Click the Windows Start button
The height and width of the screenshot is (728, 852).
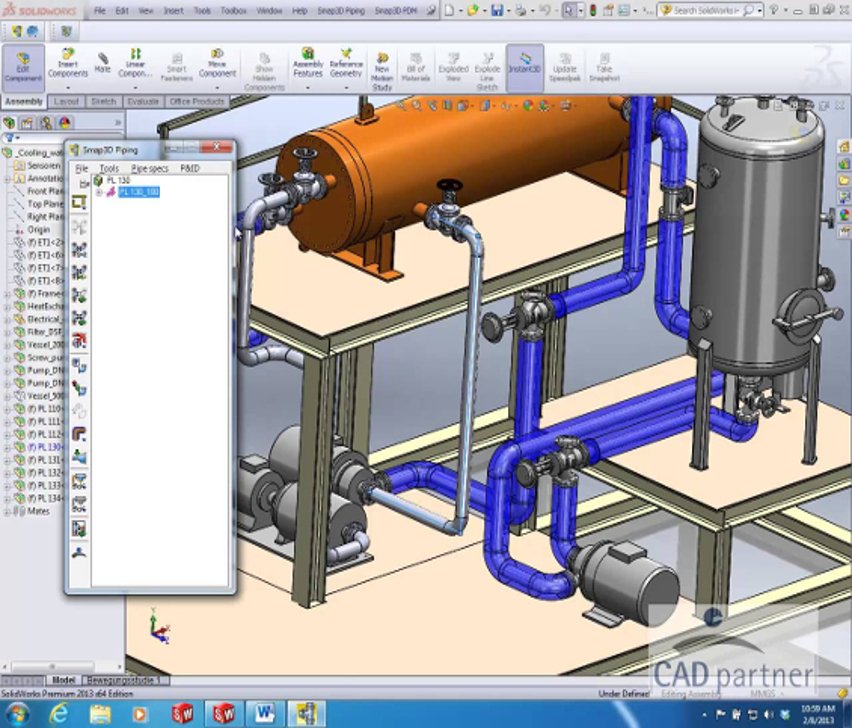pos(17,713)
